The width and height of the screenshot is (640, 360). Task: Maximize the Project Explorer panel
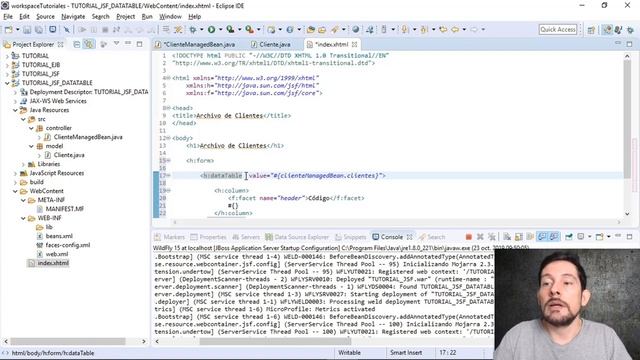click(140, 44)
